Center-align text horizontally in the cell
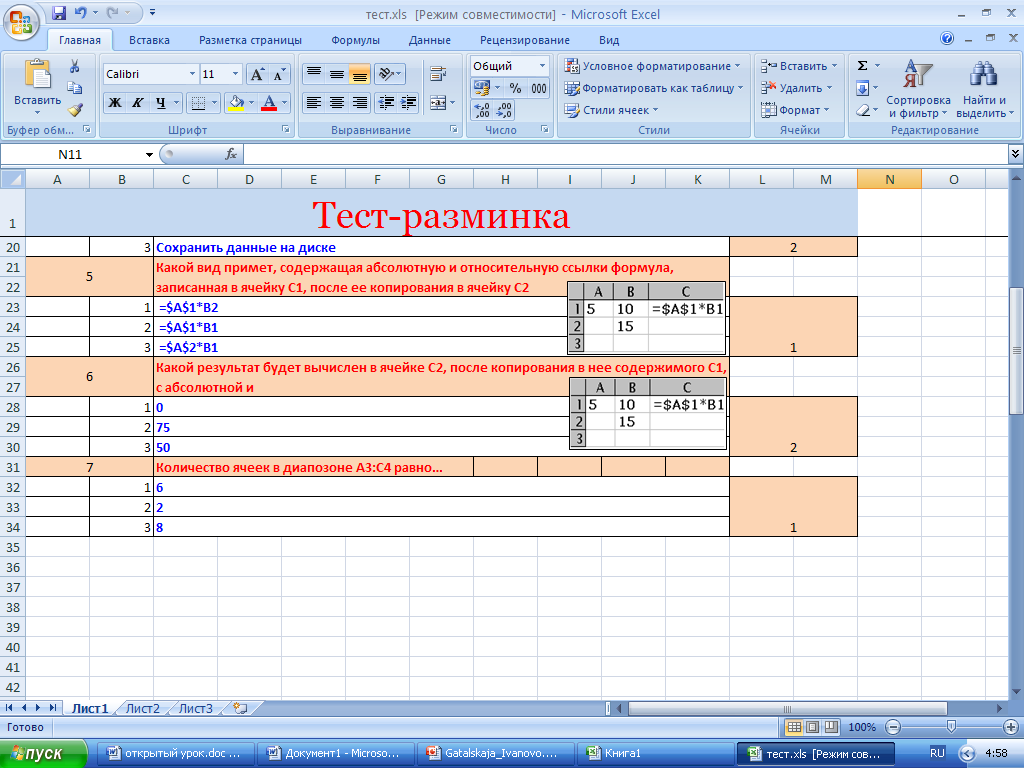1024x768 pixels. tap(337, 103)
